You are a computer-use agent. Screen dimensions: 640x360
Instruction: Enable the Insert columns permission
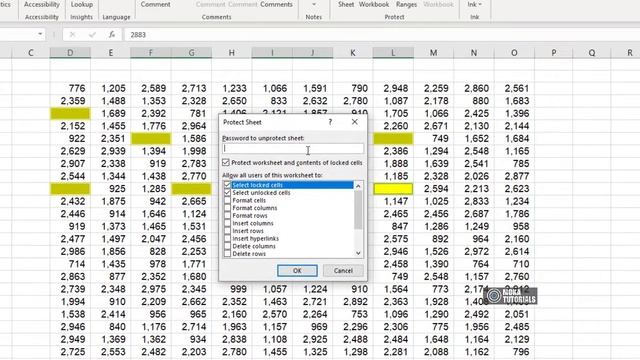(x=228, y=223)
